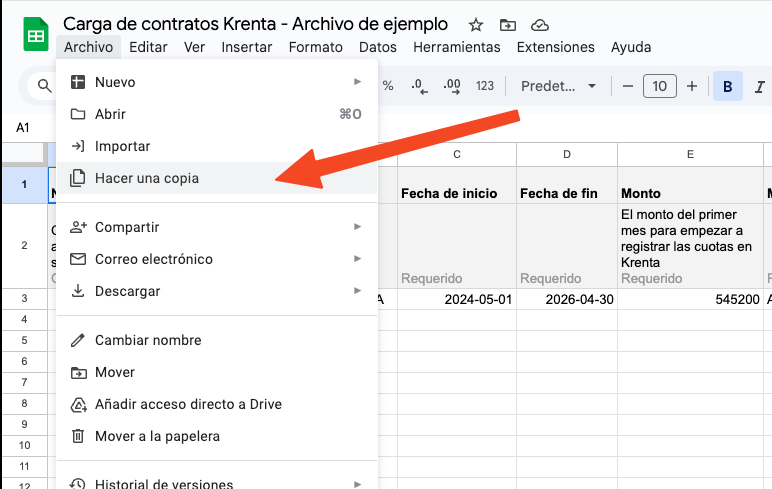Viewport: 772px width, 489px height.
Task: Open the Ayuda menu
Action: point(631,47)
